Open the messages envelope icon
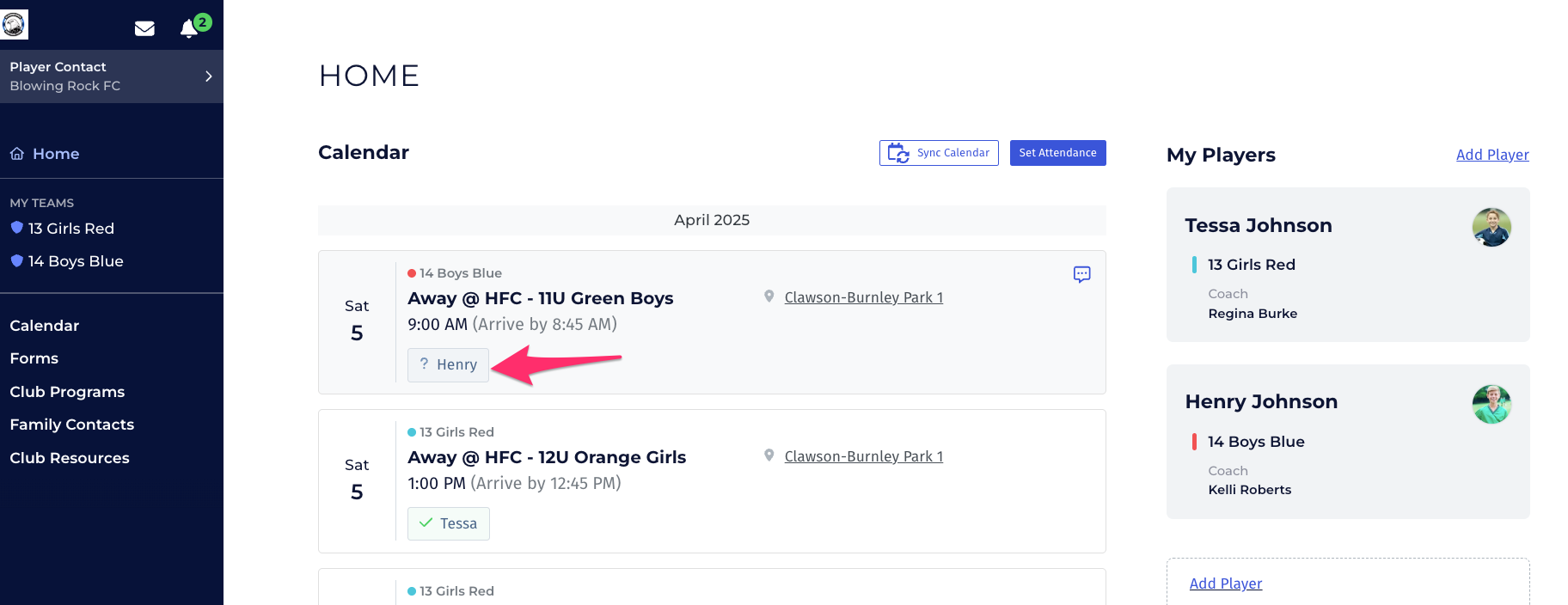This screenshot has height=605, width=1568. click(x=144, y=28)
